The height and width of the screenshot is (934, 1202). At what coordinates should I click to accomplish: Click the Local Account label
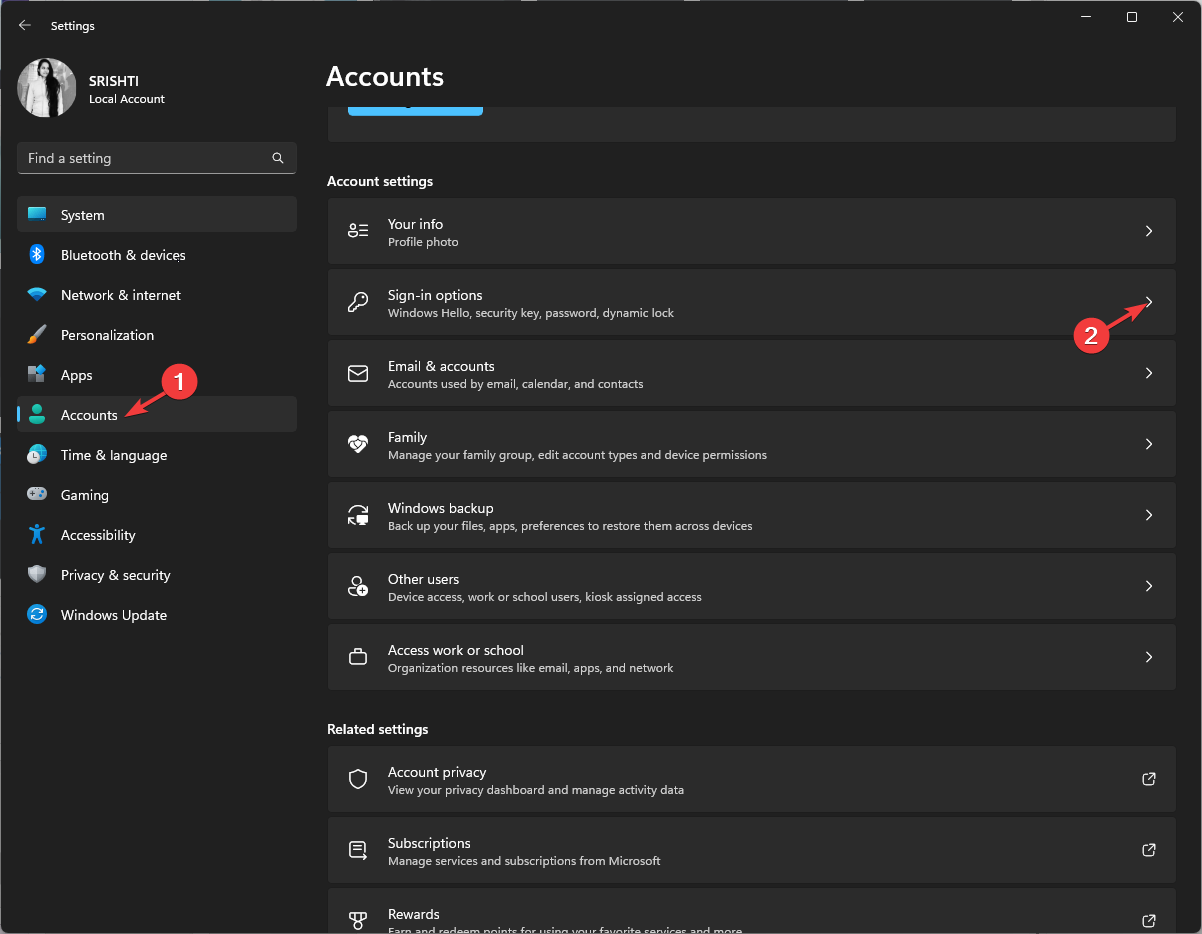pyautogui.click(x=127, y=99)
